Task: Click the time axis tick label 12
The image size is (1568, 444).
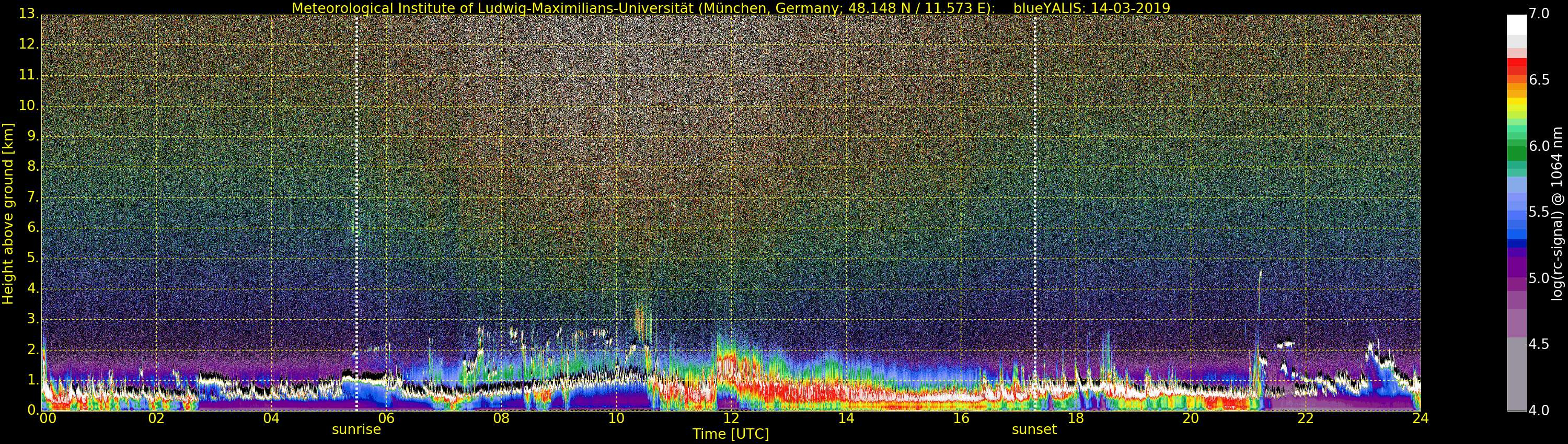Action: pos(731,418)
